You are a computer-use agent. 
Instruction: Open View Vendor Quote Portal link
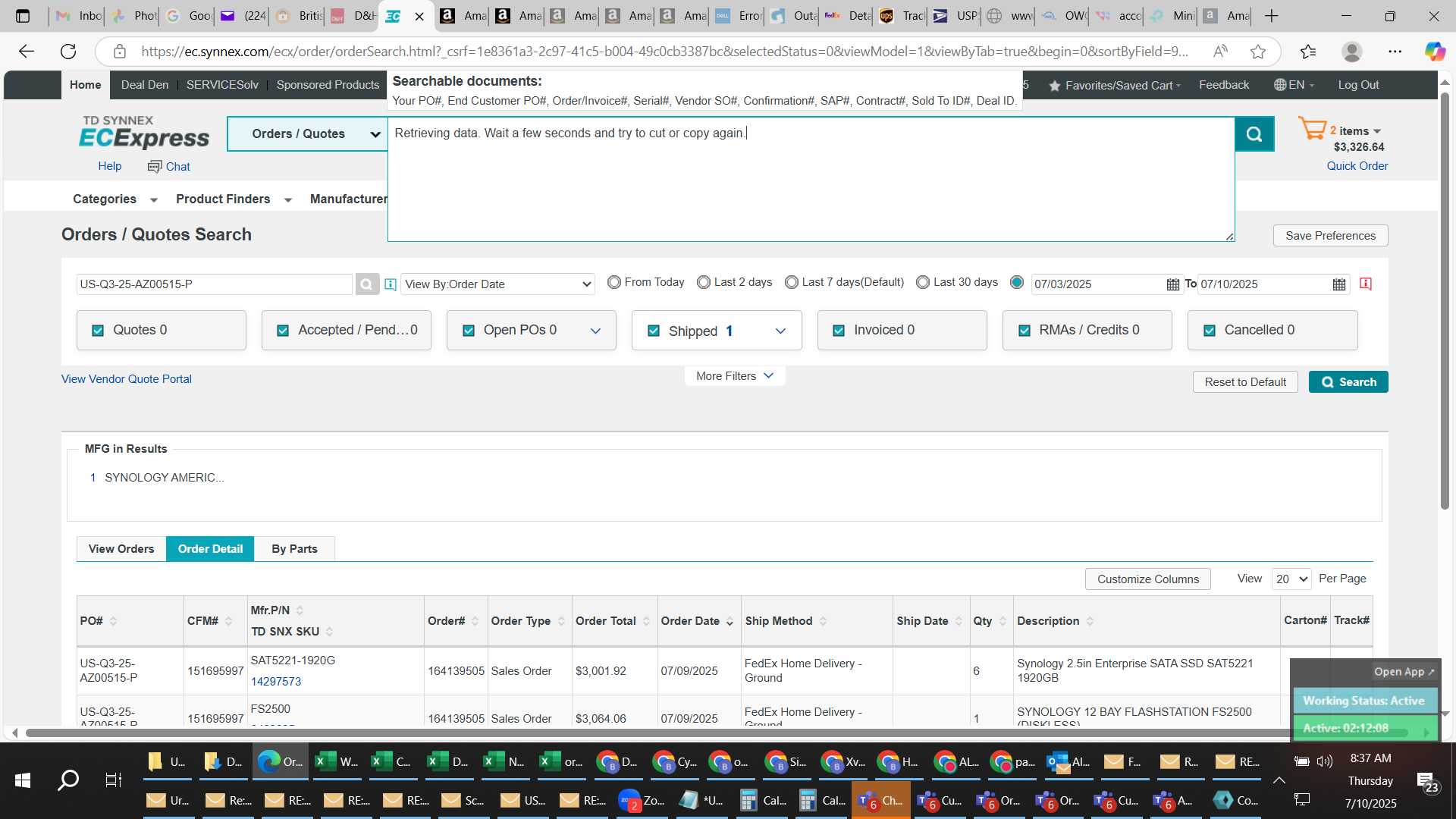[127, 379]
